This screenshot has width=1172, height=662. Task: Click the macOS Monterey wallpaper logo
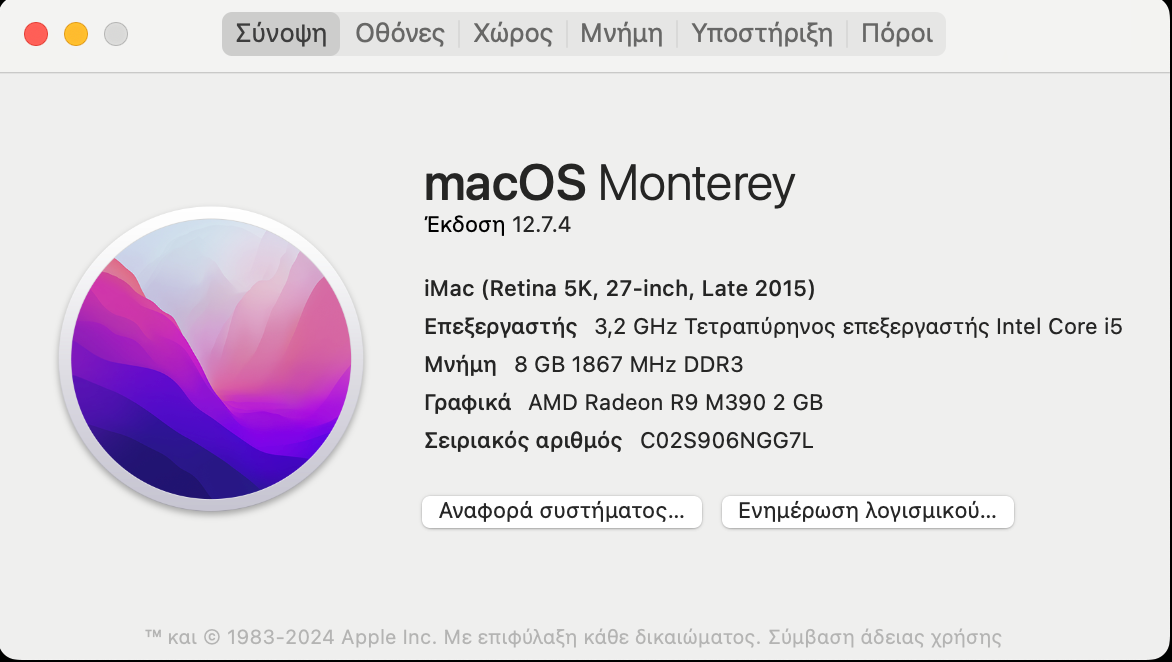(211, 359)
